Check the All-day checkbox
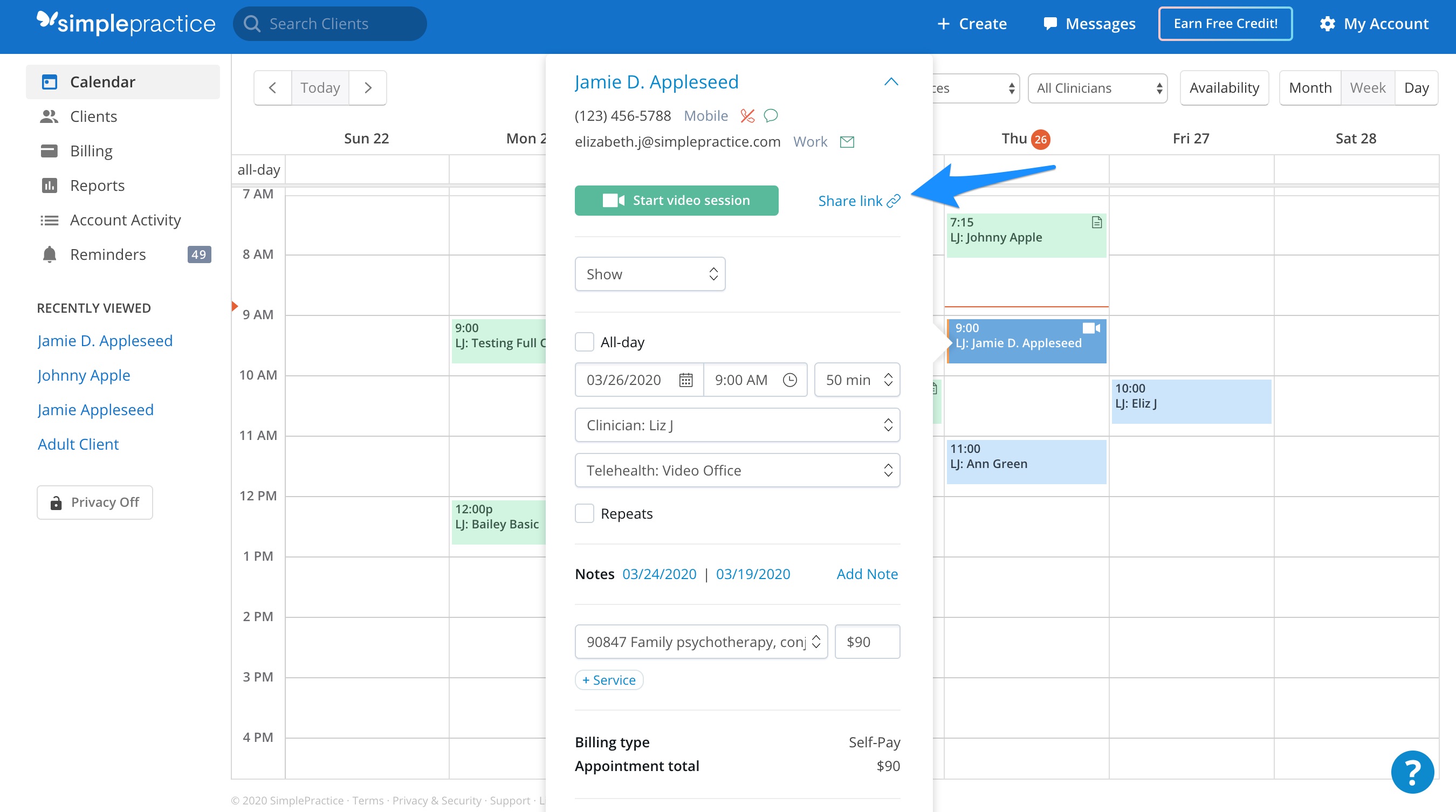The width and height of the screenshot is (1456, 812). pos(585,342)
